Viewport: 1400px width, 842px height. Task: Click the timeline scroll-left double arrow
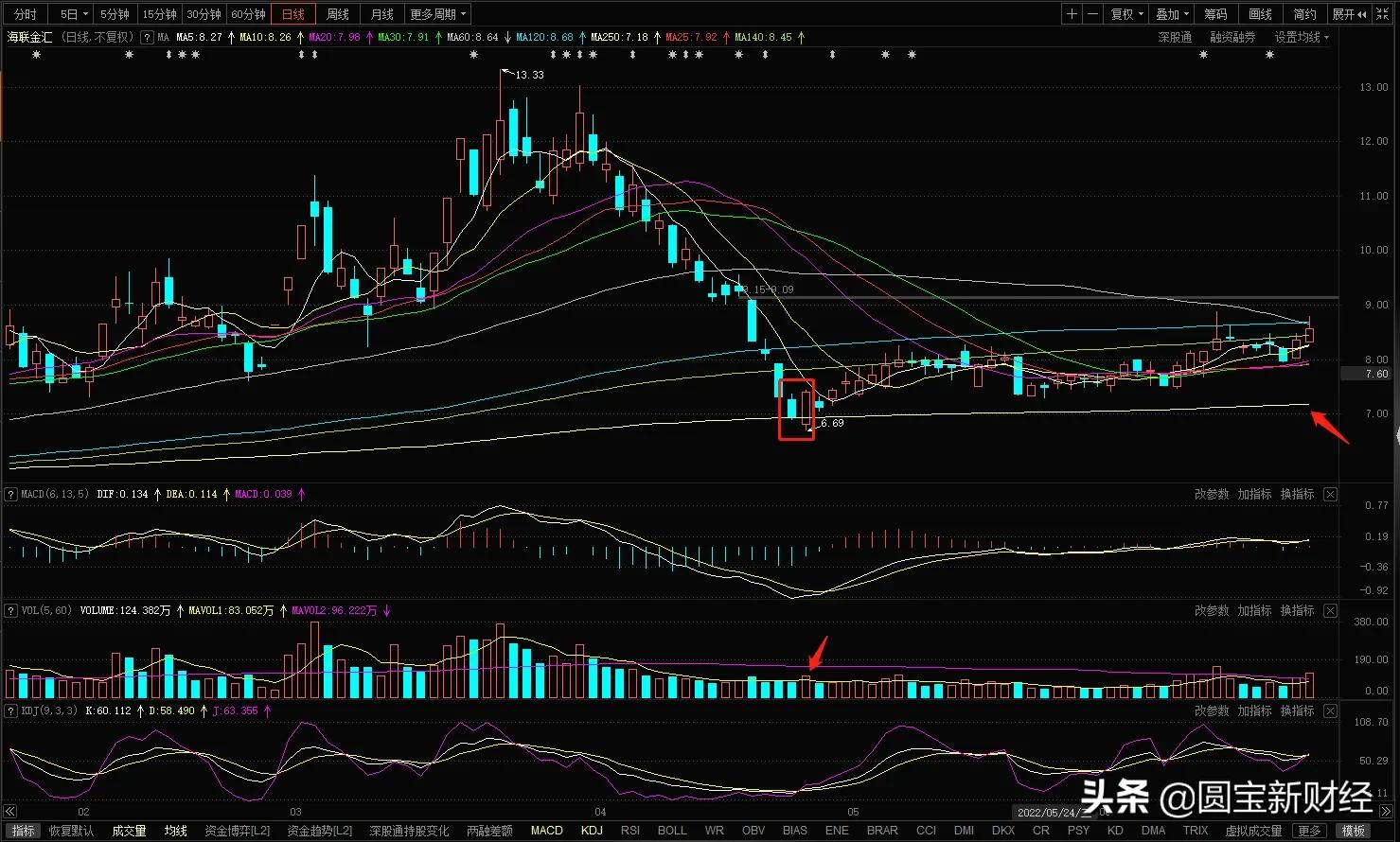[11, 812]
